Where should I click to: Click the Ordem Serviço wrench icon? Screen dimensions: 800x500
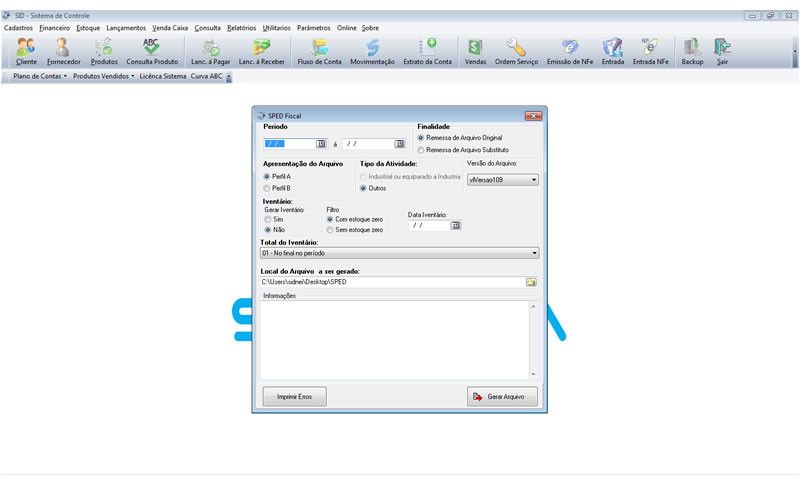517,51
